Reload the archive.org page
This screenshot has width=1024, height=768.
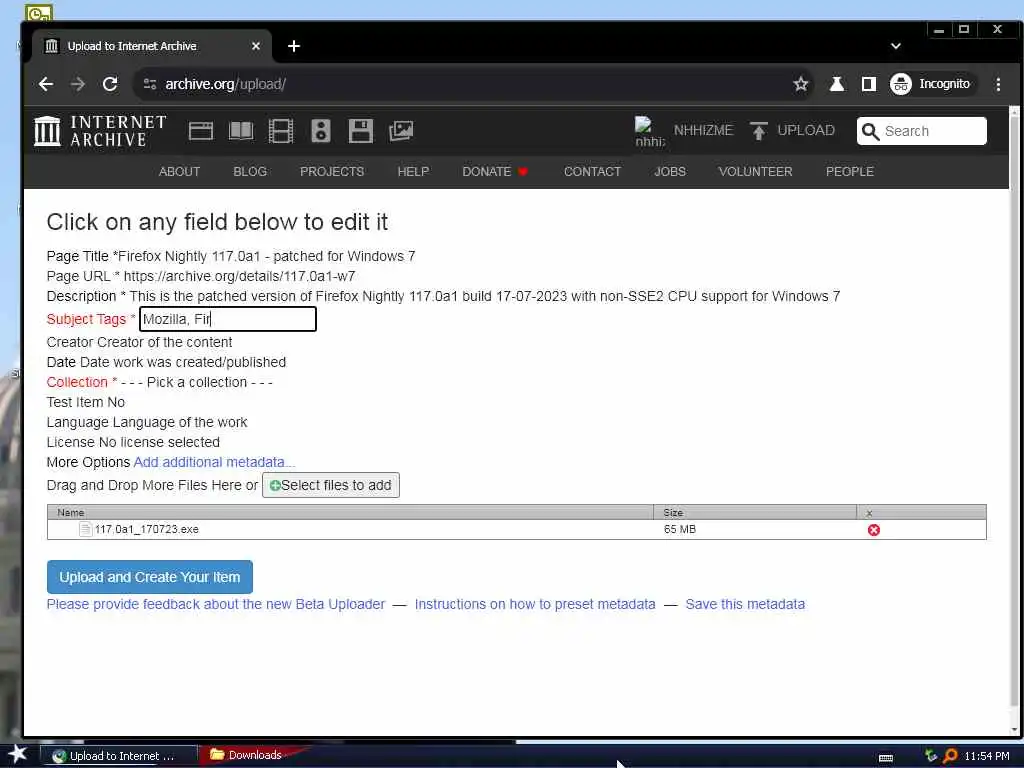110,84
